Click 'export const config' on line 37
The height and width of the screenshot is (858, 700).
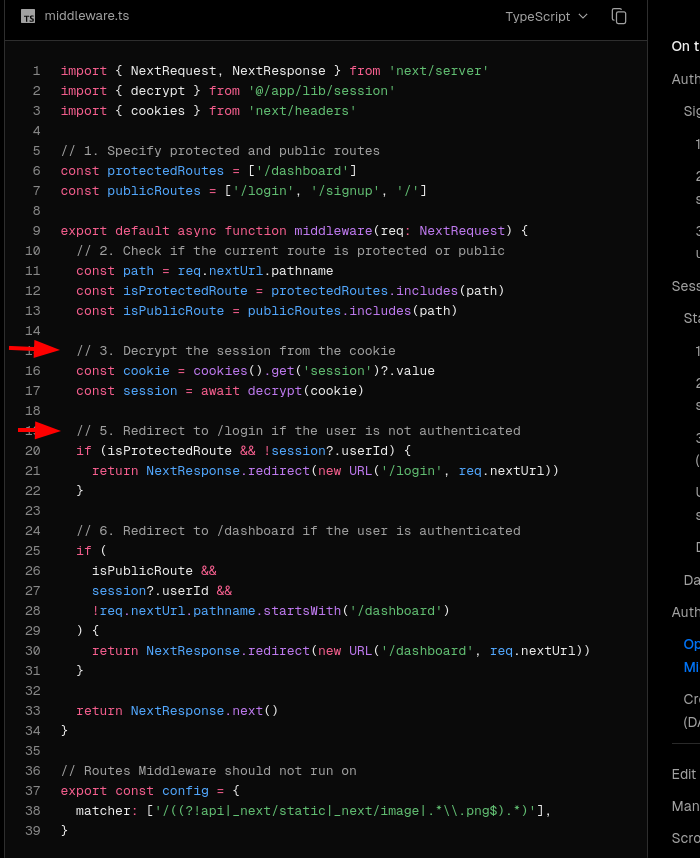(x=135, y=791)
